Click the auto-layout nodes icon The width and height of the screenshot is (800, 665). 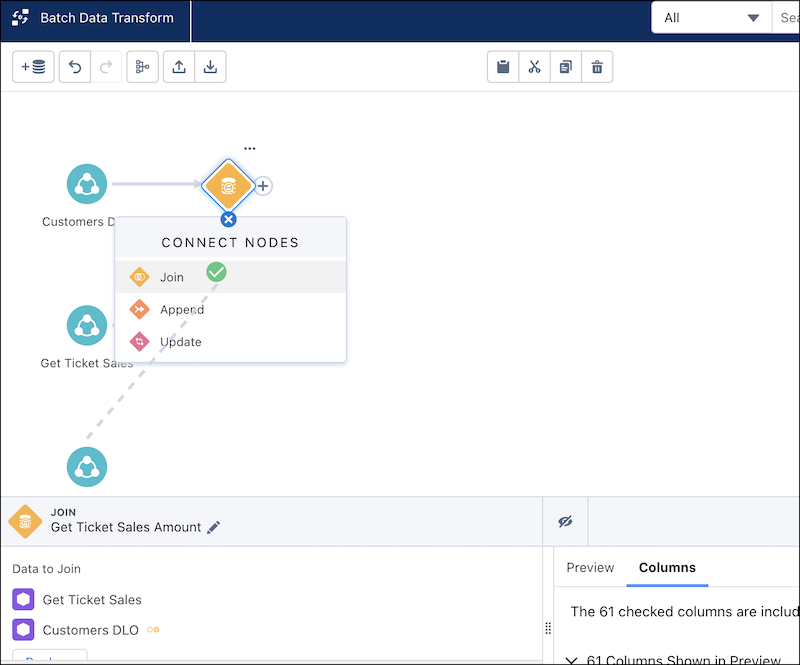click(142, 67)
